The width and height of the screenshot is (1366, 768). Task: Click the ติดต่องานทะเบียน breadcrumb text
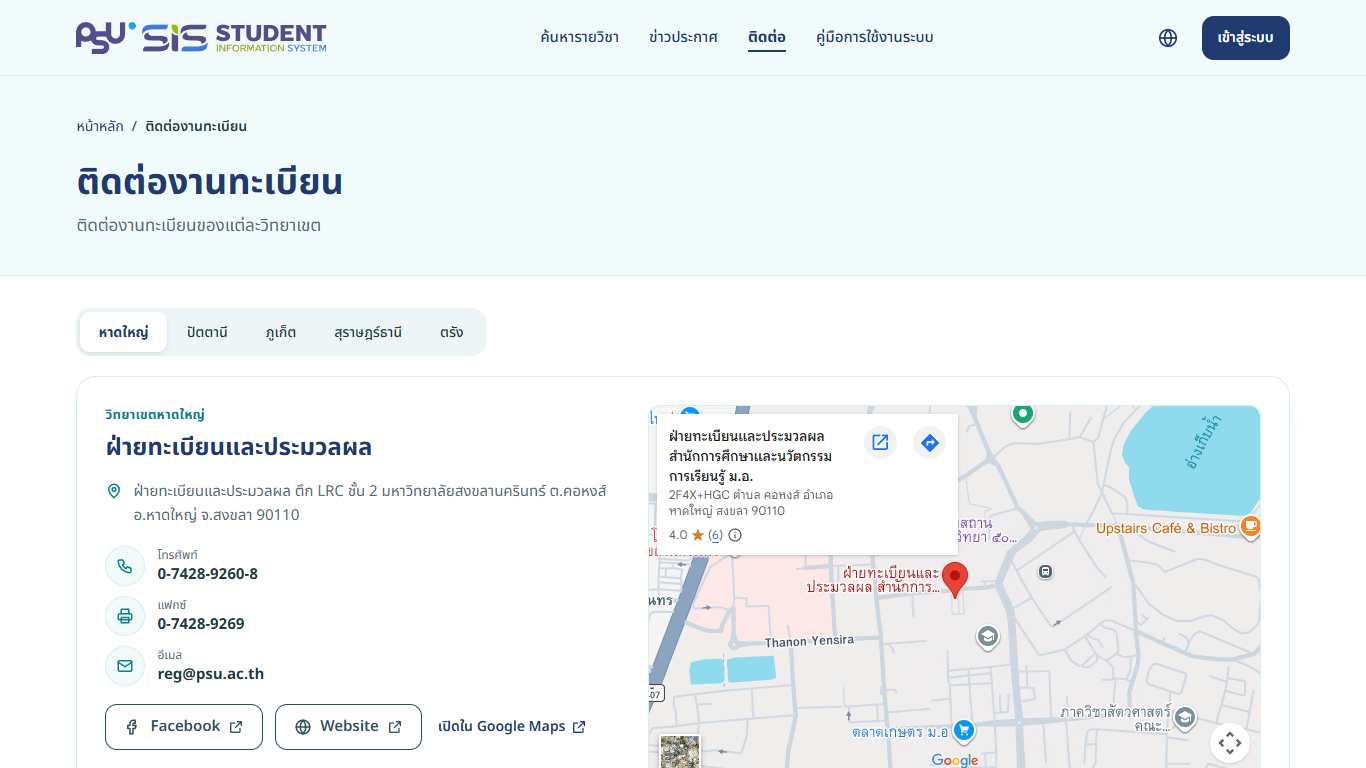coord(196,127)
